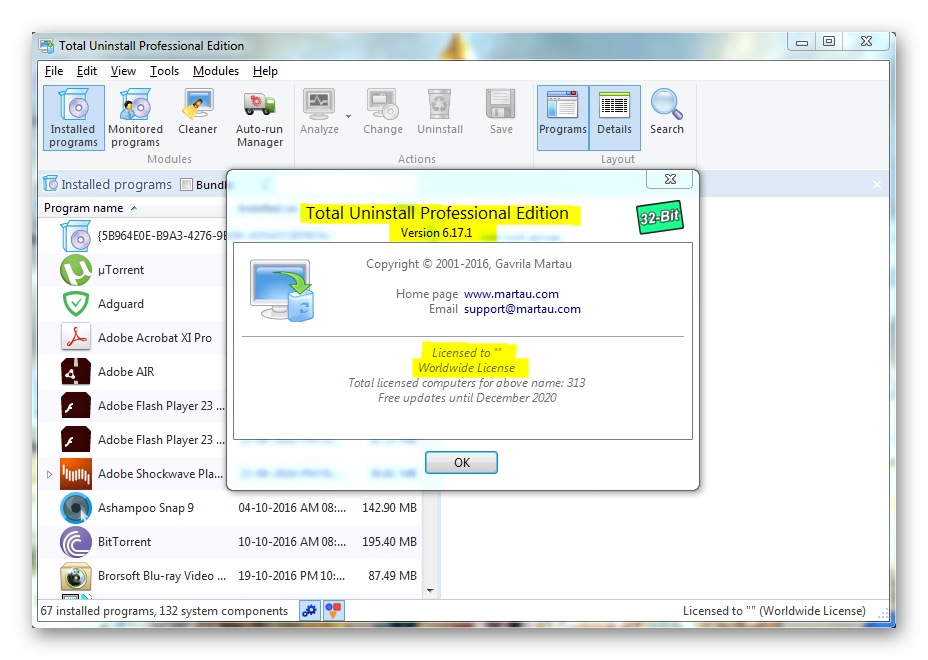Select the BitTorrent icon

pos(76,542)
